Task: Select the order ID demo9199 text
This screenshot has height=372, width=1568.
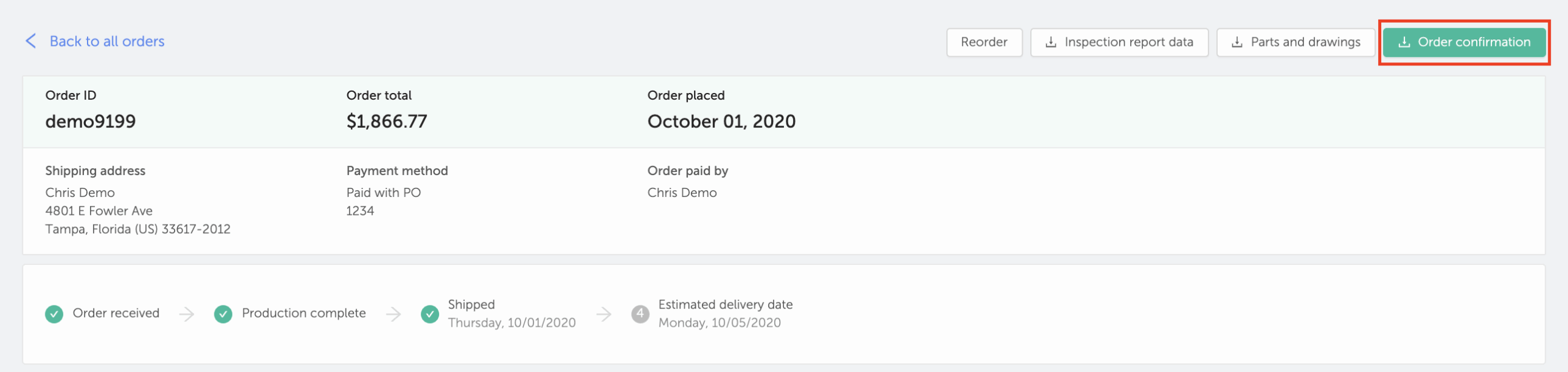Action: (91, 121)
